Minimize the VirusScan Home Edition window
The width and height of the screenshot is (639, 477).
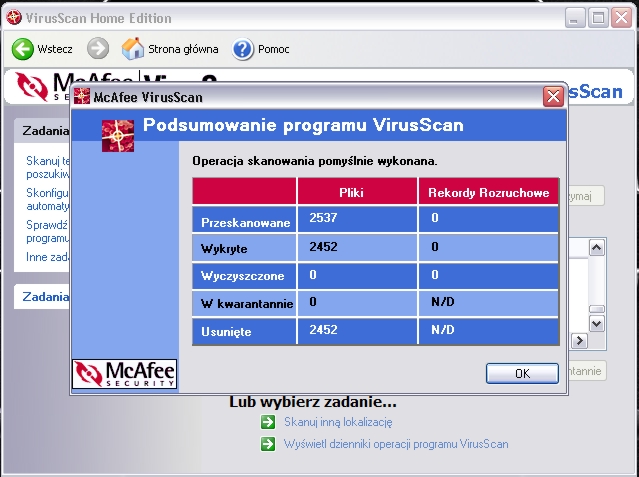[575, 18]
